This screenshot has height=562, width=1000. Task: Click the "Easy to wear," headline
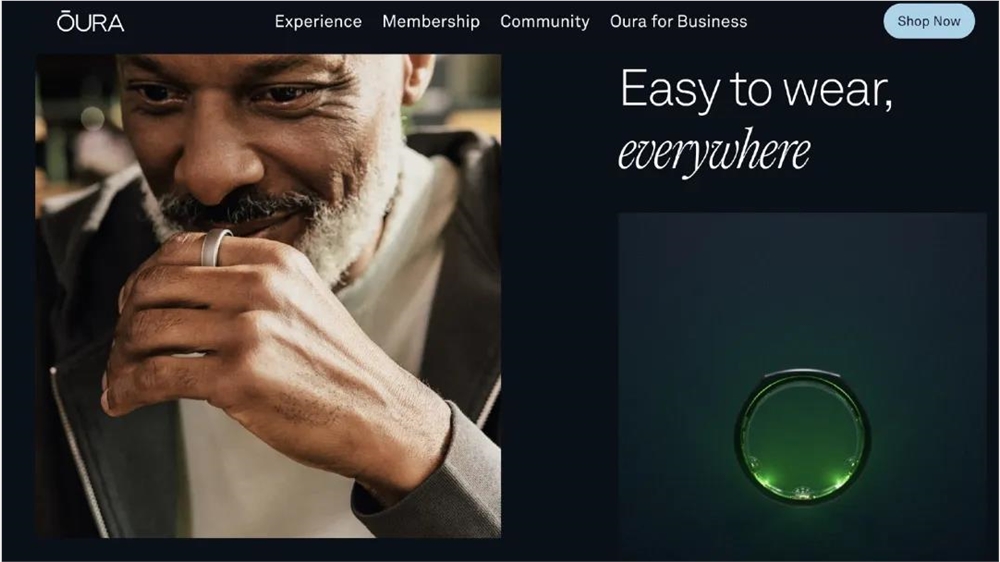(756, 89)
